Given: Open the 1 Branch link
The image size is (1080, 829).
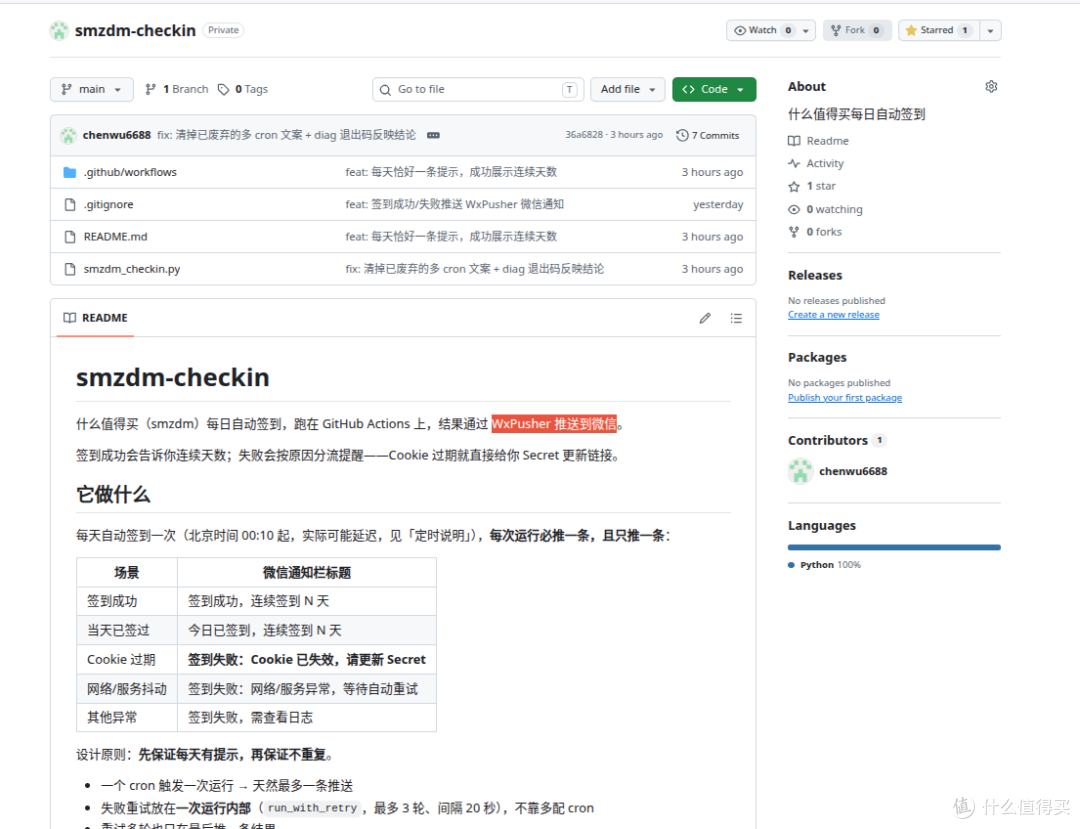Looking at the screenshot, I should [x=177, y=90].
